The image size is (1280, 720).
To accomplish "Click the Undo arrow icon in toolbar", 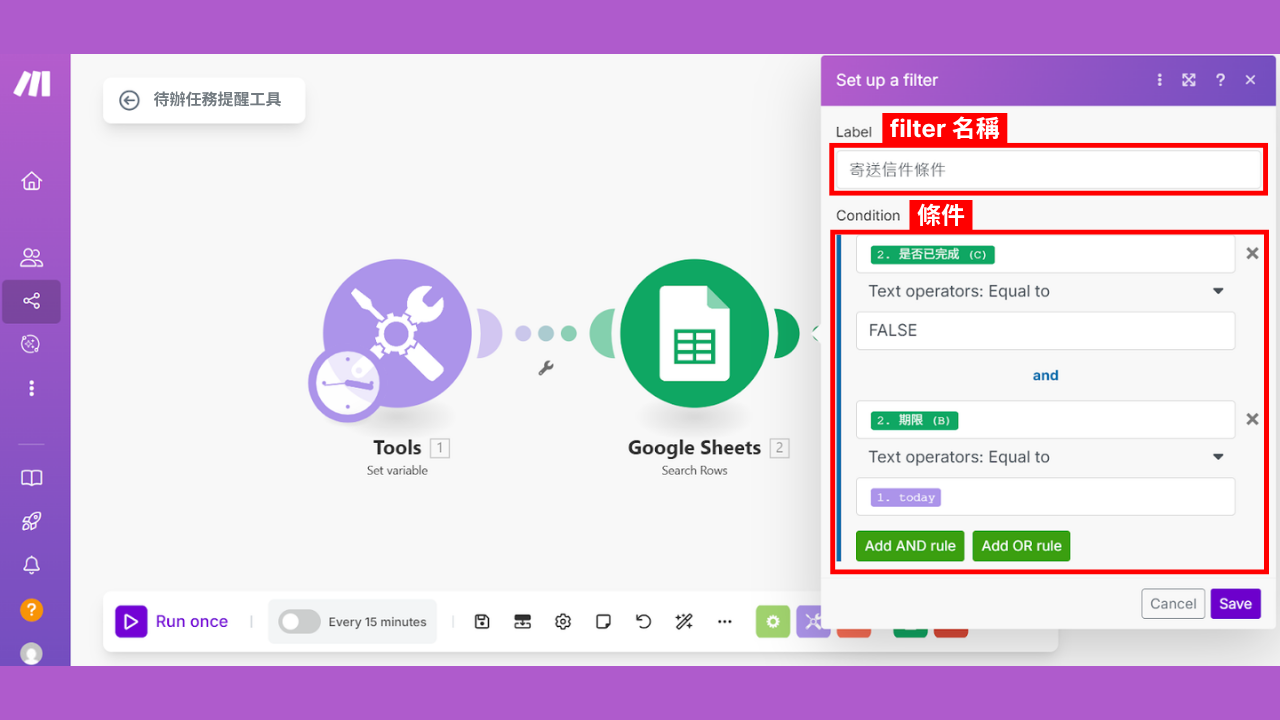I will (x=644, y=622).
